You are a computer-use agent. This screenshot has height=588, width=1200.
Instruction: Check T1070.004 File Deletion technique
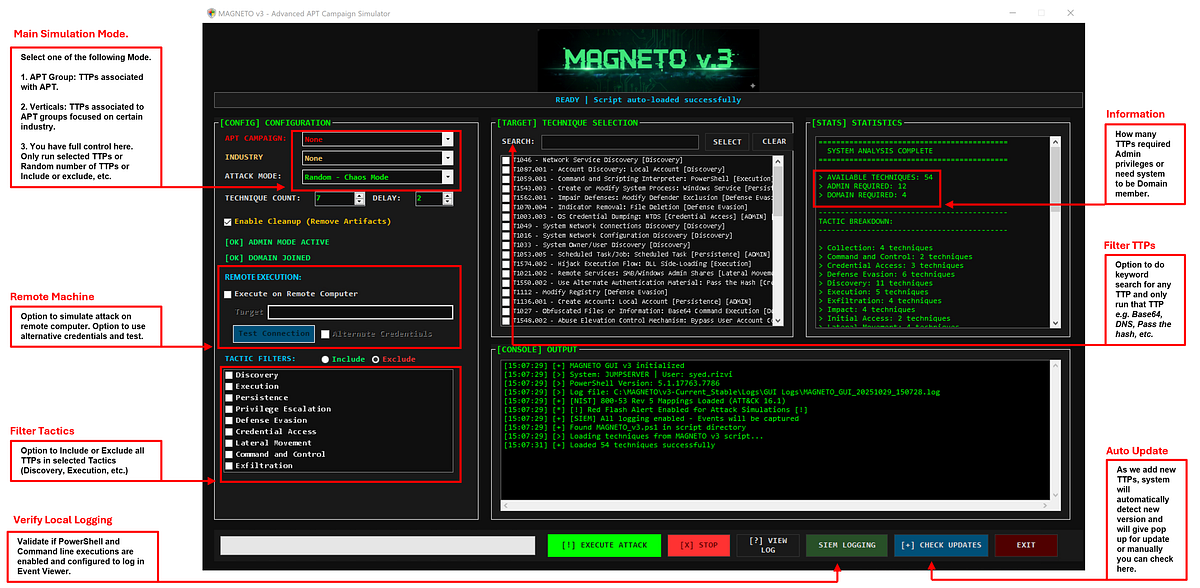[x=507, y=207]
